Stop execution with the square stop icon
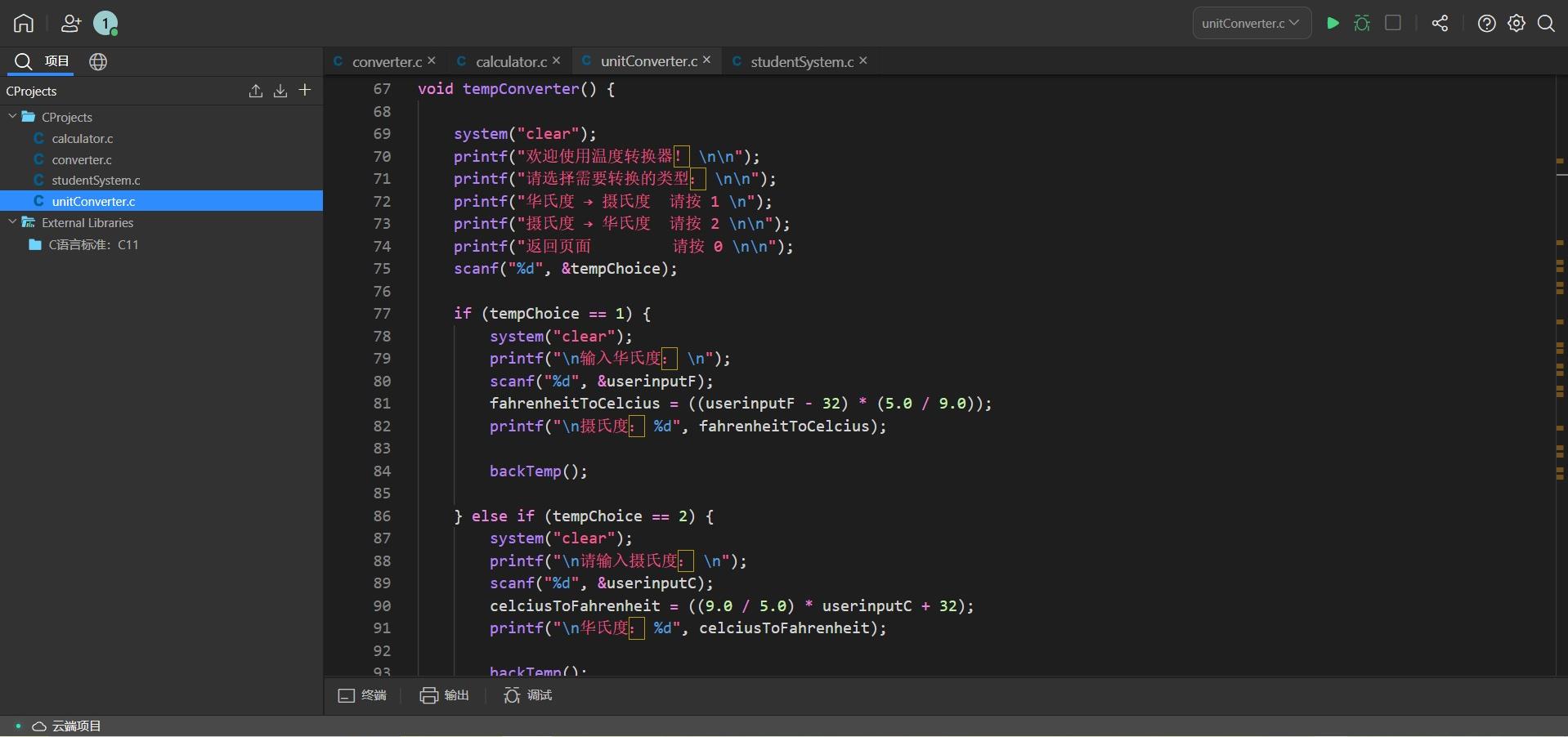The height and width of the screenshot is (737, 1568). 1393,23
